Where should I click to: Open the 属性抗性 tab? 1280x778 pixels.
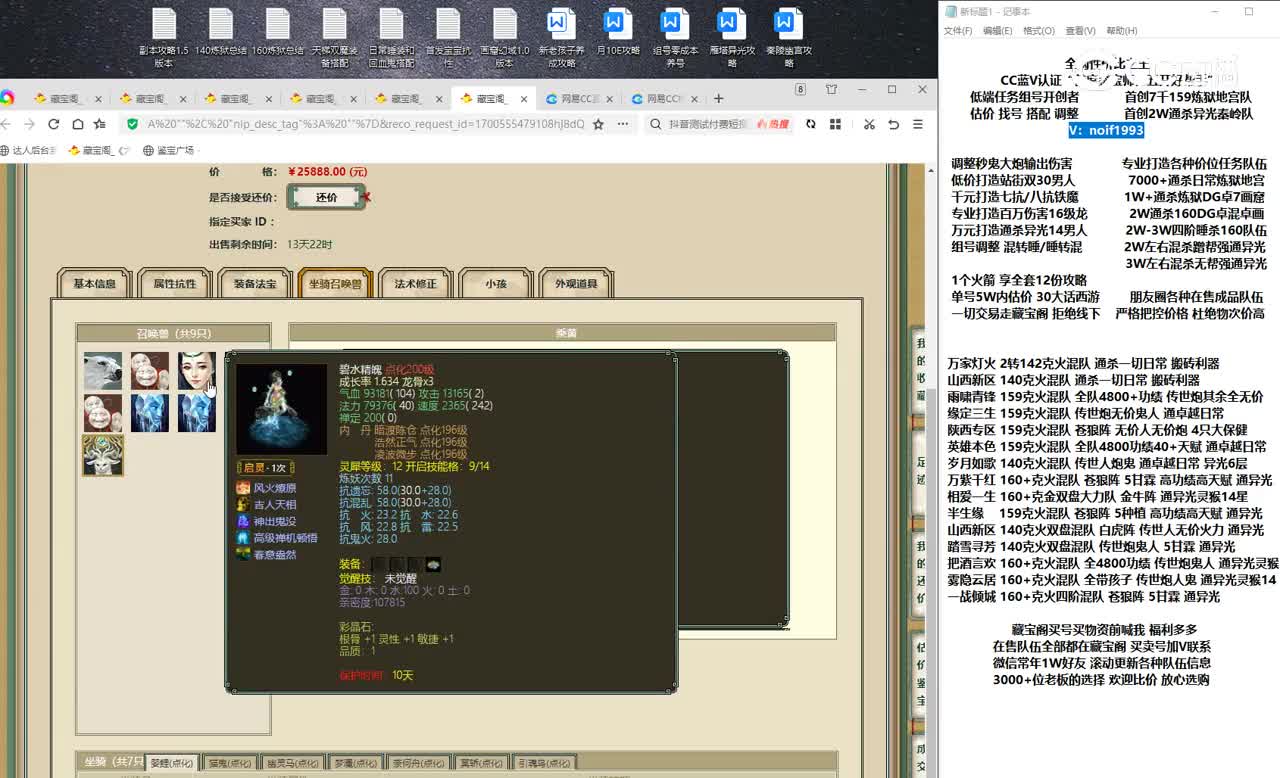click(x=175, y=284)
